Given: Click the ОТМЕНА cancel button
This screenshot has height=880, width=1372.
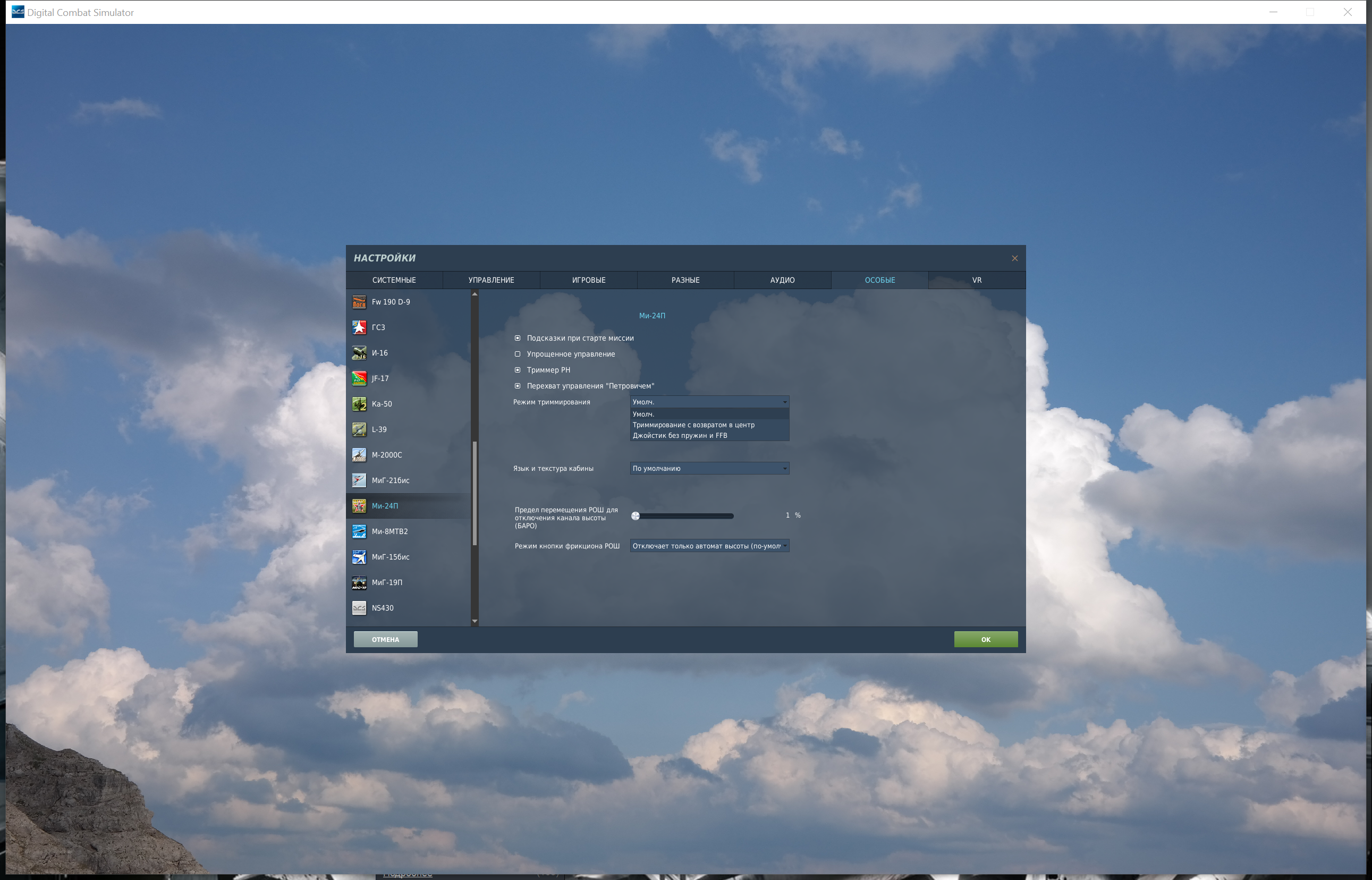Looking at the screenshot, I should click(385, 639).
